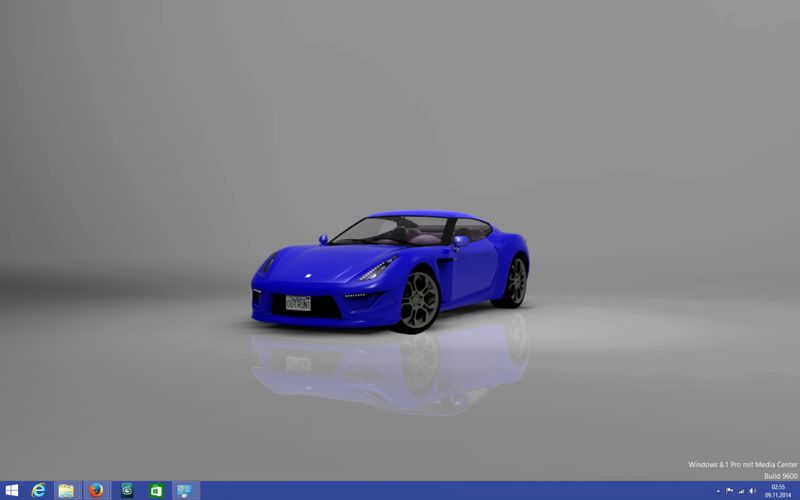This screenshot has width=800, height=500.
Task: Click the Build 9600 watermark text
Action: pyautogui.click(x=781, y=476)
